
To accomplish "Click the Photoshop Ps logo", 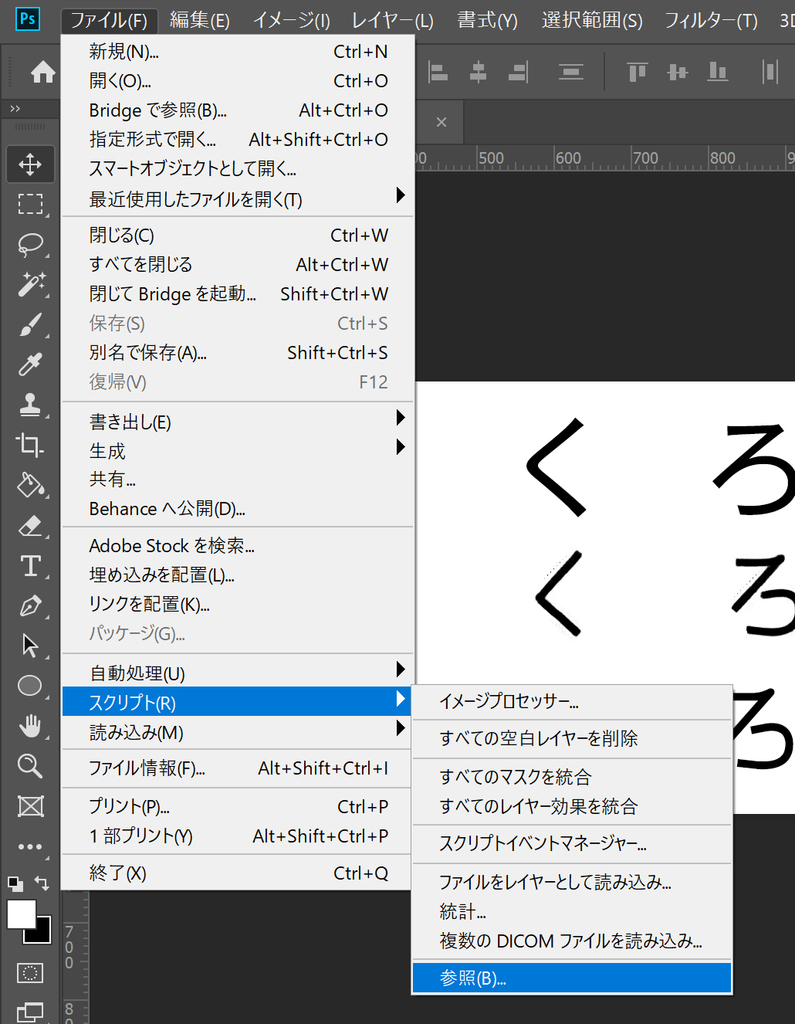I will click(27, 18).
